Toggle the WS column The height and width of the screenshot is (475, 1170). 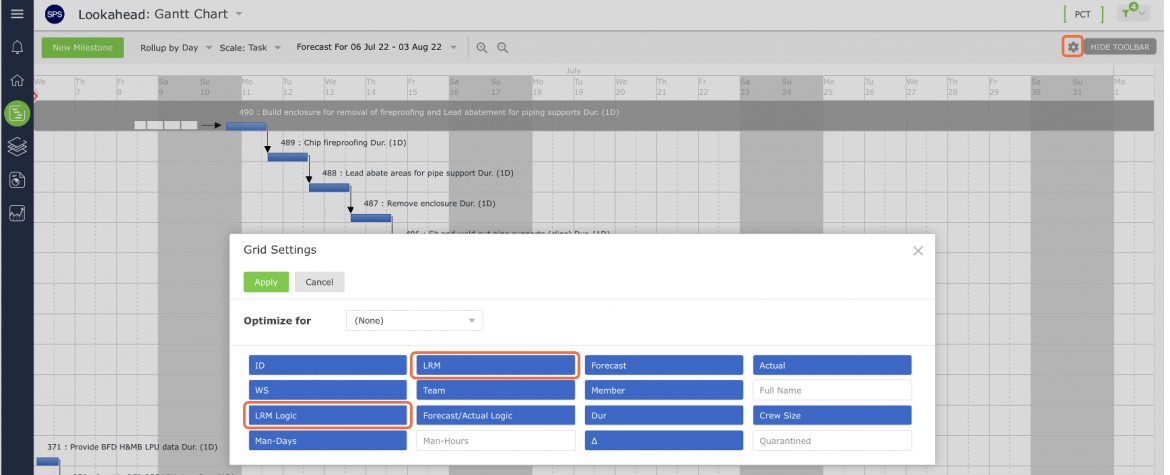point(328,390)
